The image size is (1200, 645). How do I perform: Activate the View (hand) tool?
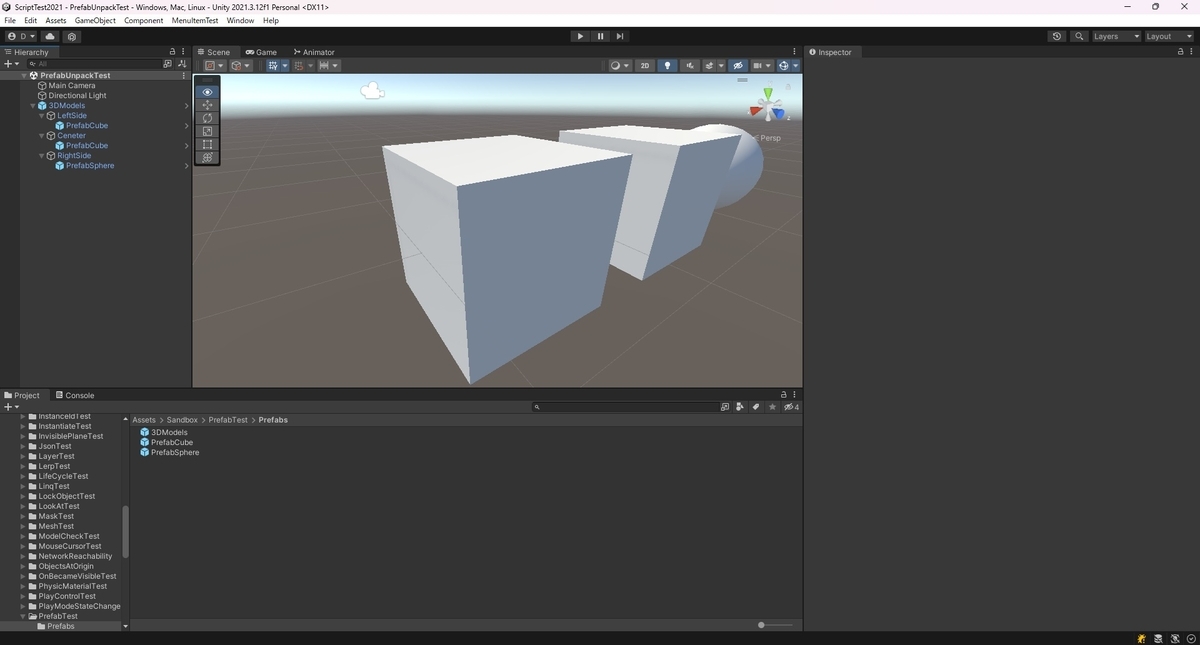[x=207, y=92]
